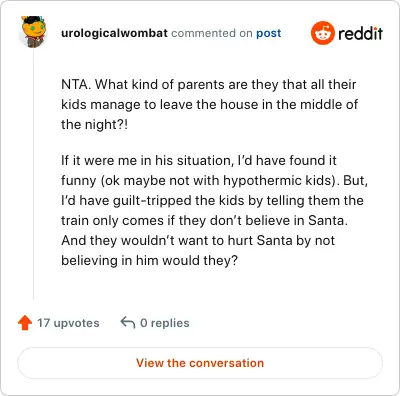
Task: Open the urologicalwombat username profile link
Action: (114, 33)
